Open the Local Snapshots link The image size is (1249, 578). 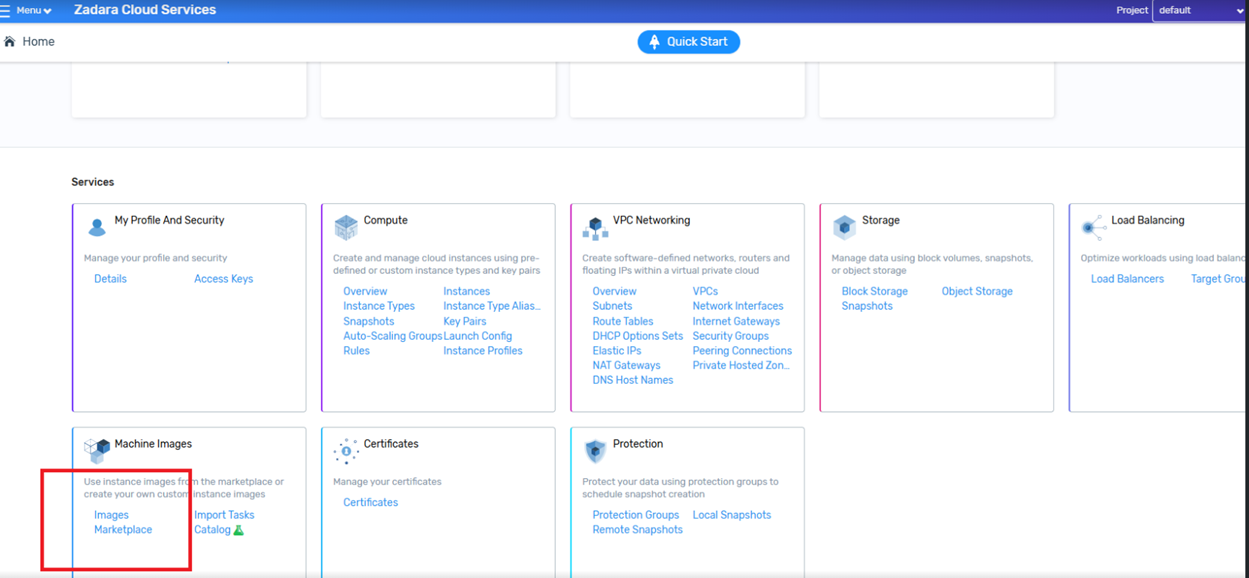point(732,515)
